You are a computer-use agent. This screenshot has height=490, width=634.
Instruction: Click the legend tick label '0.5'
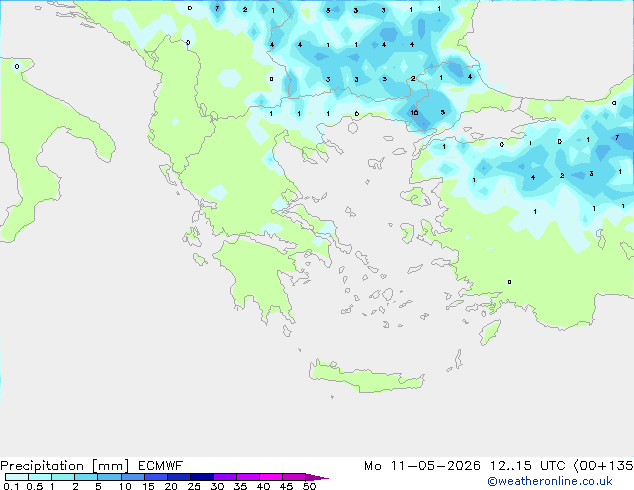coord(35,486)
